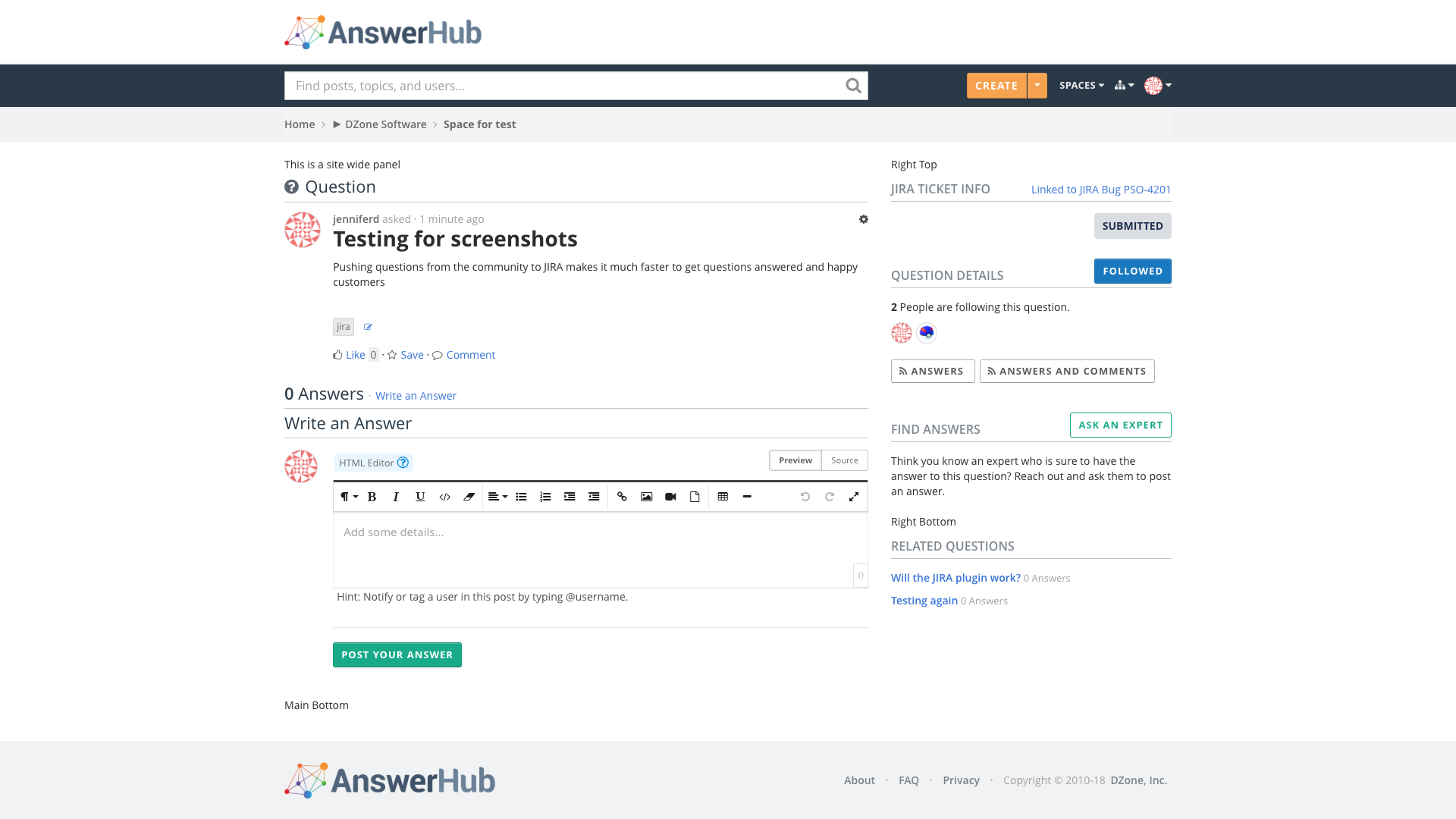The image size is (1456, 819).
Task: Insert a numbered list
Action: click(x=545, y=497)
